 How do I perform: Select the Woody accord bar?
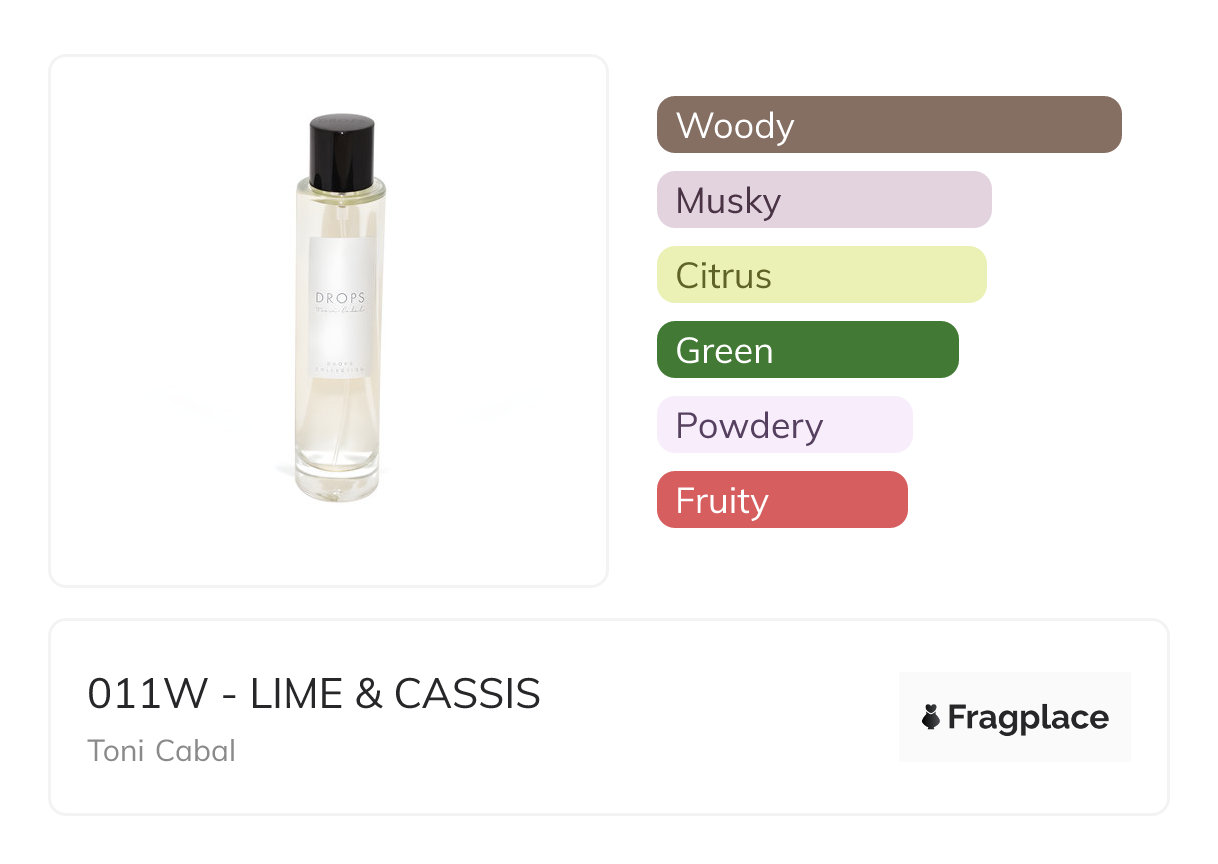coord(889,125)
